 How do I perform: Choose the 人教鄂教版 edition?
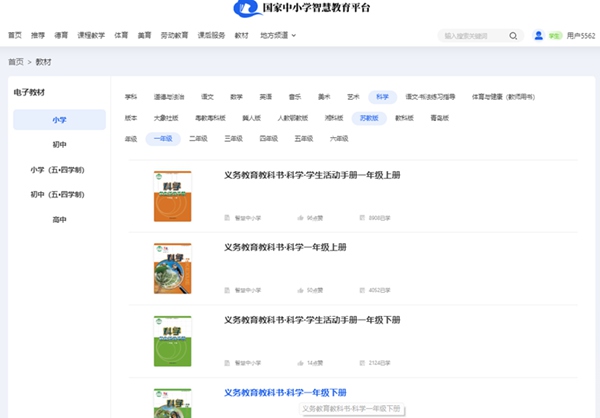pyautogui.click(x=293, y=118)
